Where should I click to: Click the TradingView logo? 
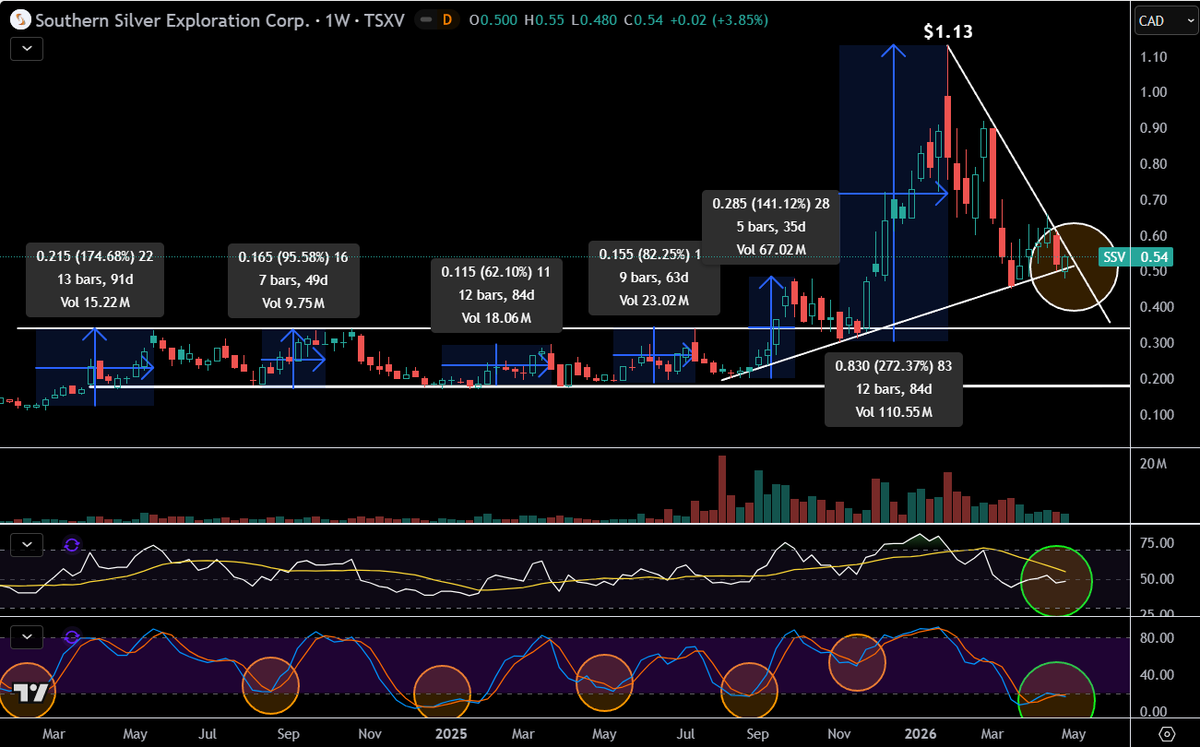[32, 694]
